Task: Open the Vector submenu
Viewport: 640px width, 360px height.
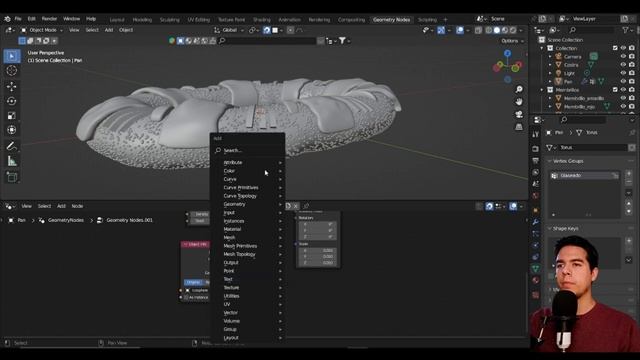Action: point(248,313)
